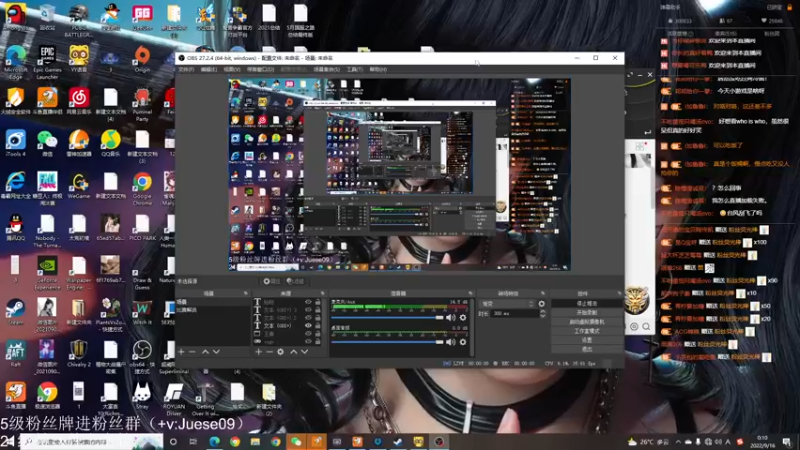Toggle visibility of 文本 (GDI+) 3 source

click(308, 310)
